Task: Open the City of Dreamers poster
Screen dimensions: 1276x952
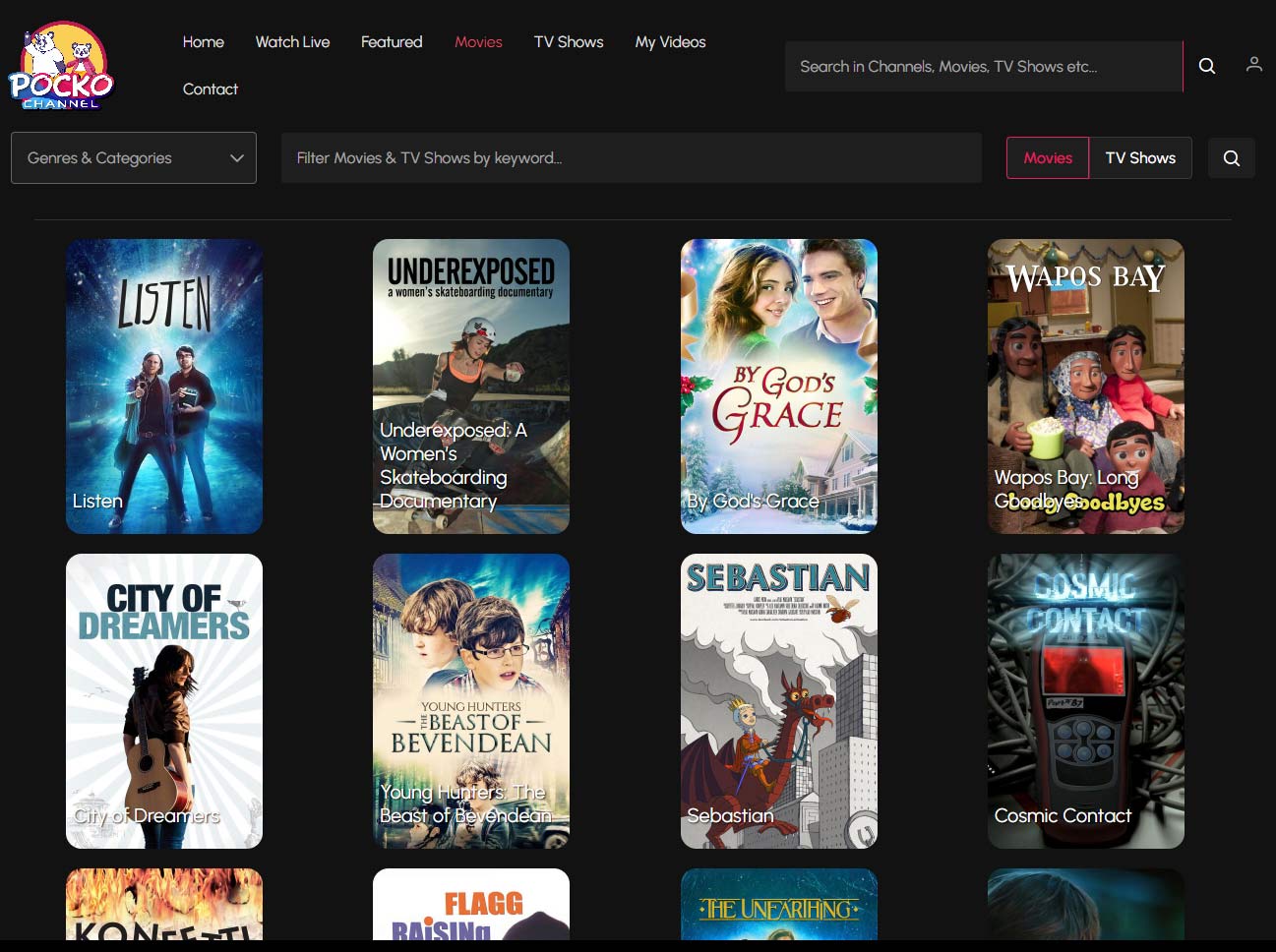Action: 164,701
